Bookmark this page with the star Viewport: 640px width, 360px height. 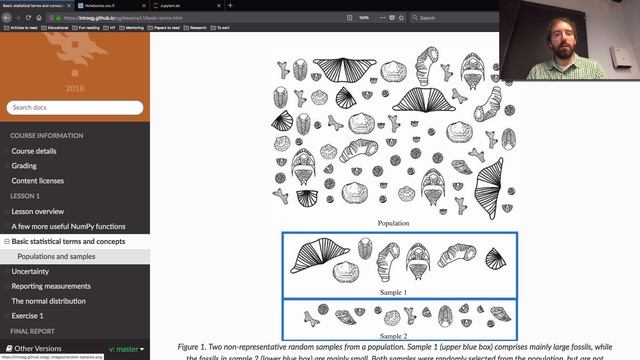pyautogui.click(x=402, y=18)
